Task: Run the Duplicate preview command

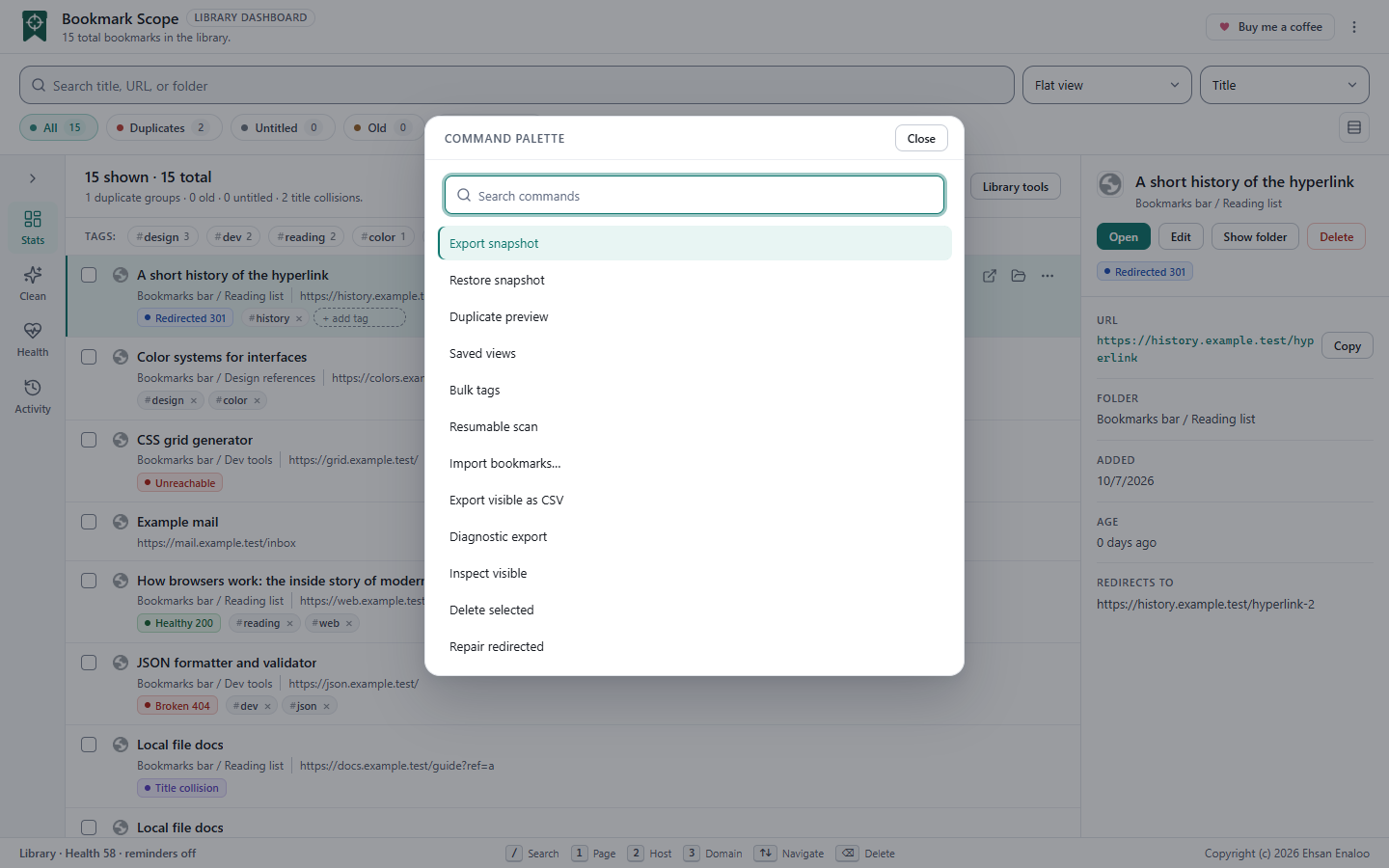Action: pos(694,316)
